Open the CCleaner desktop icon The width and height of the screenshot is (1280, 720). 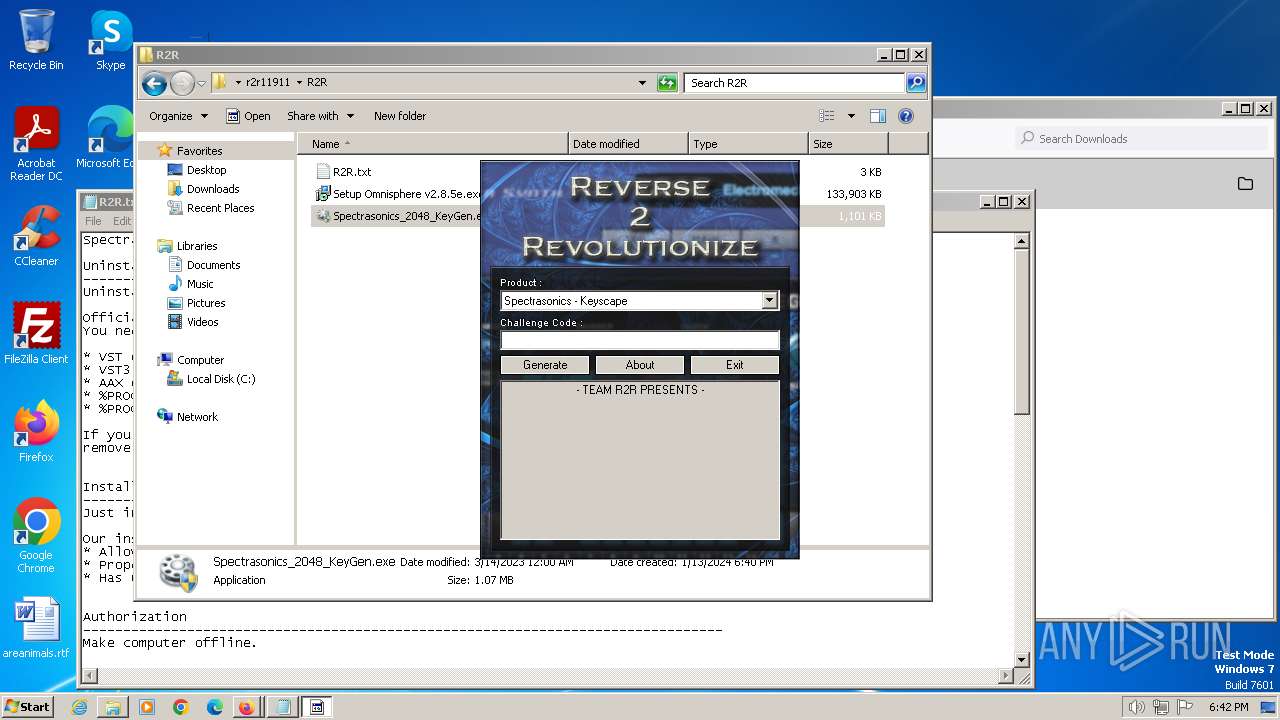point(36,236)
